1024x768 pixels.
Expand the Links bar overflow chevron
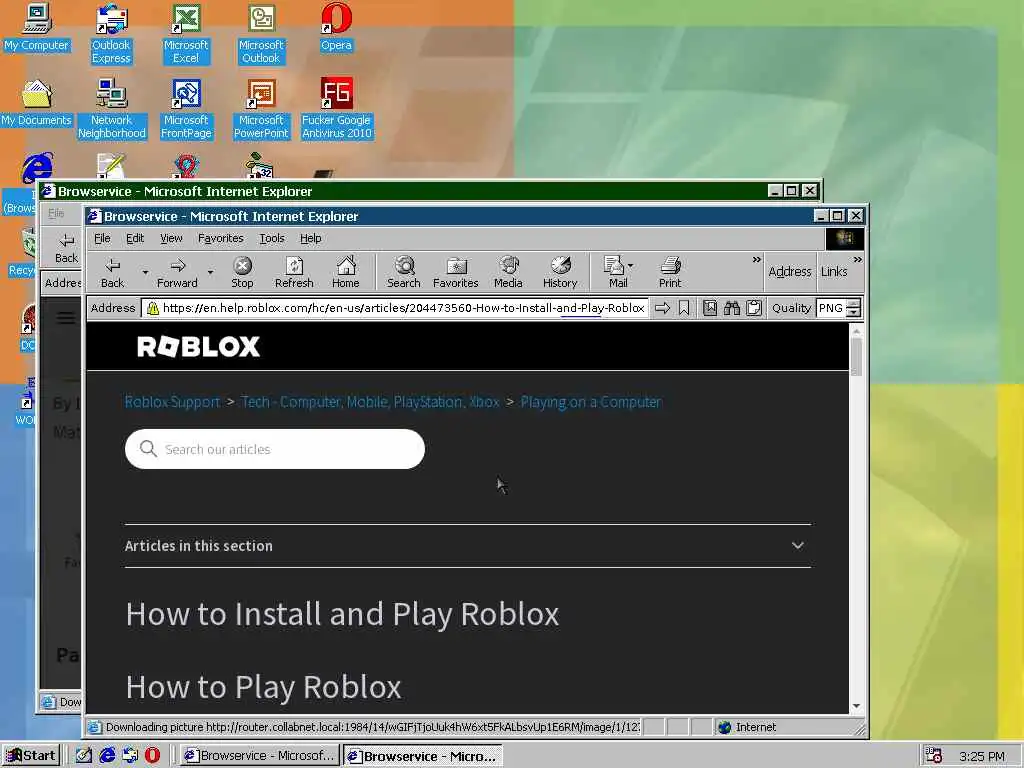(857, 260)
